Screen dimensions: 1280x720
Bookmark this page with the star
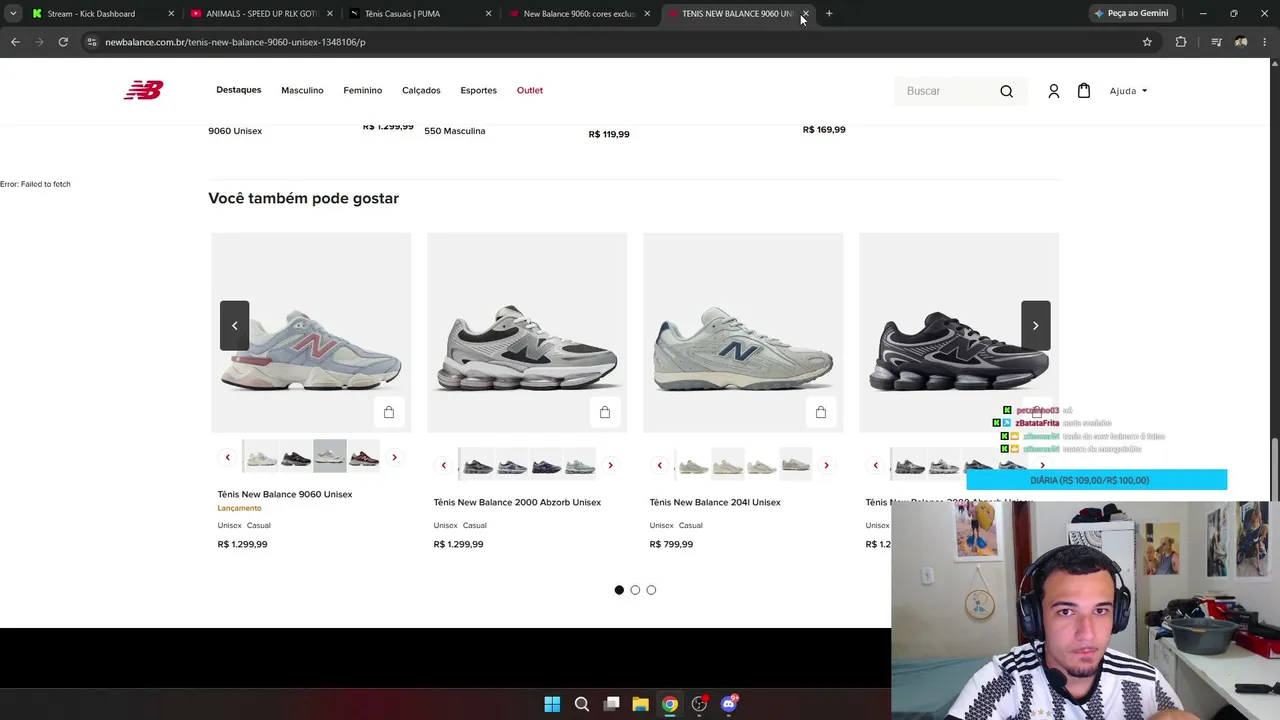click(x=1147, y=42)
